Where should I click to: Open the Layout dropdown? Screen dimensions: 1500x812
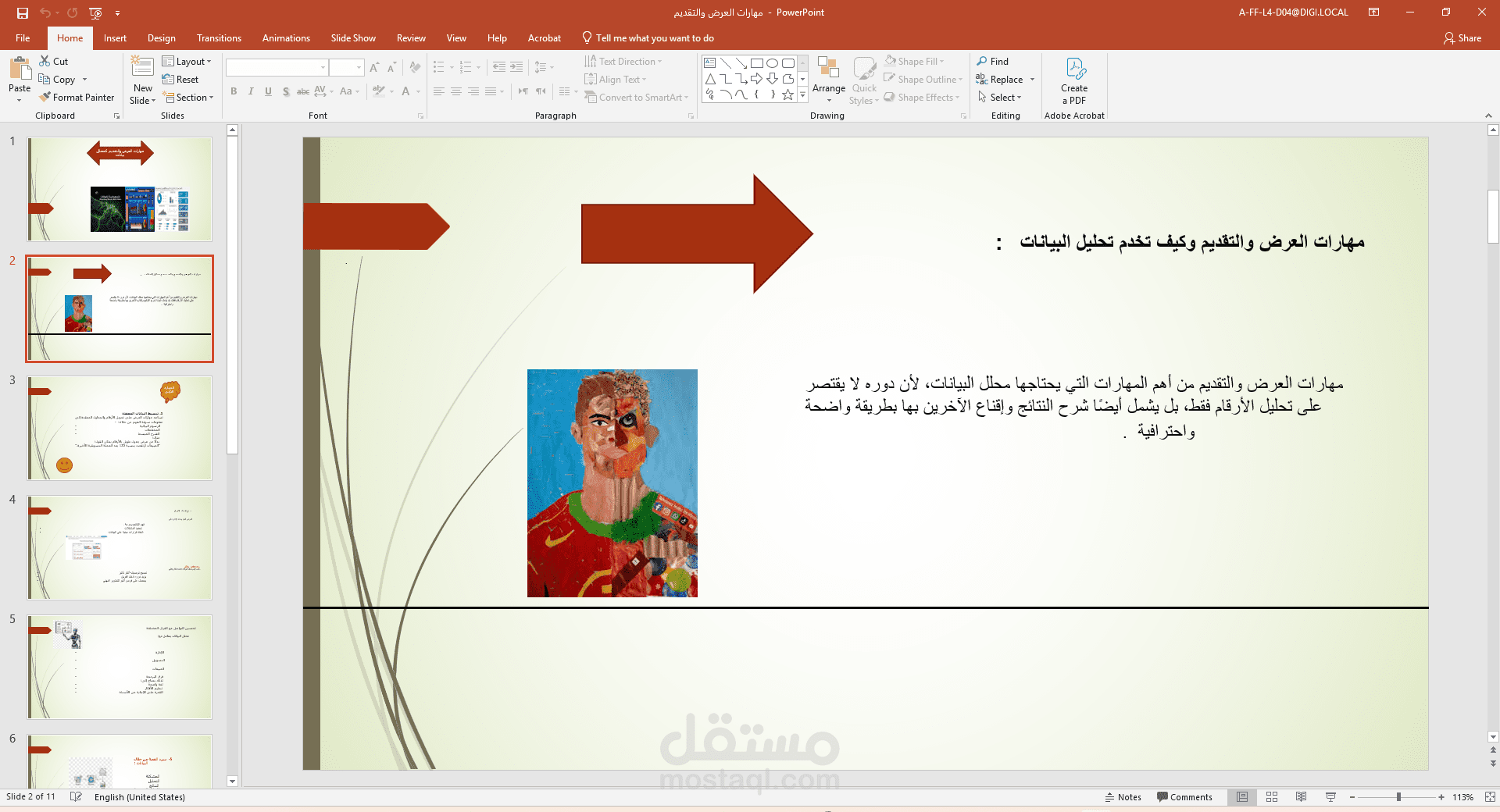click(x=187, y=61)
